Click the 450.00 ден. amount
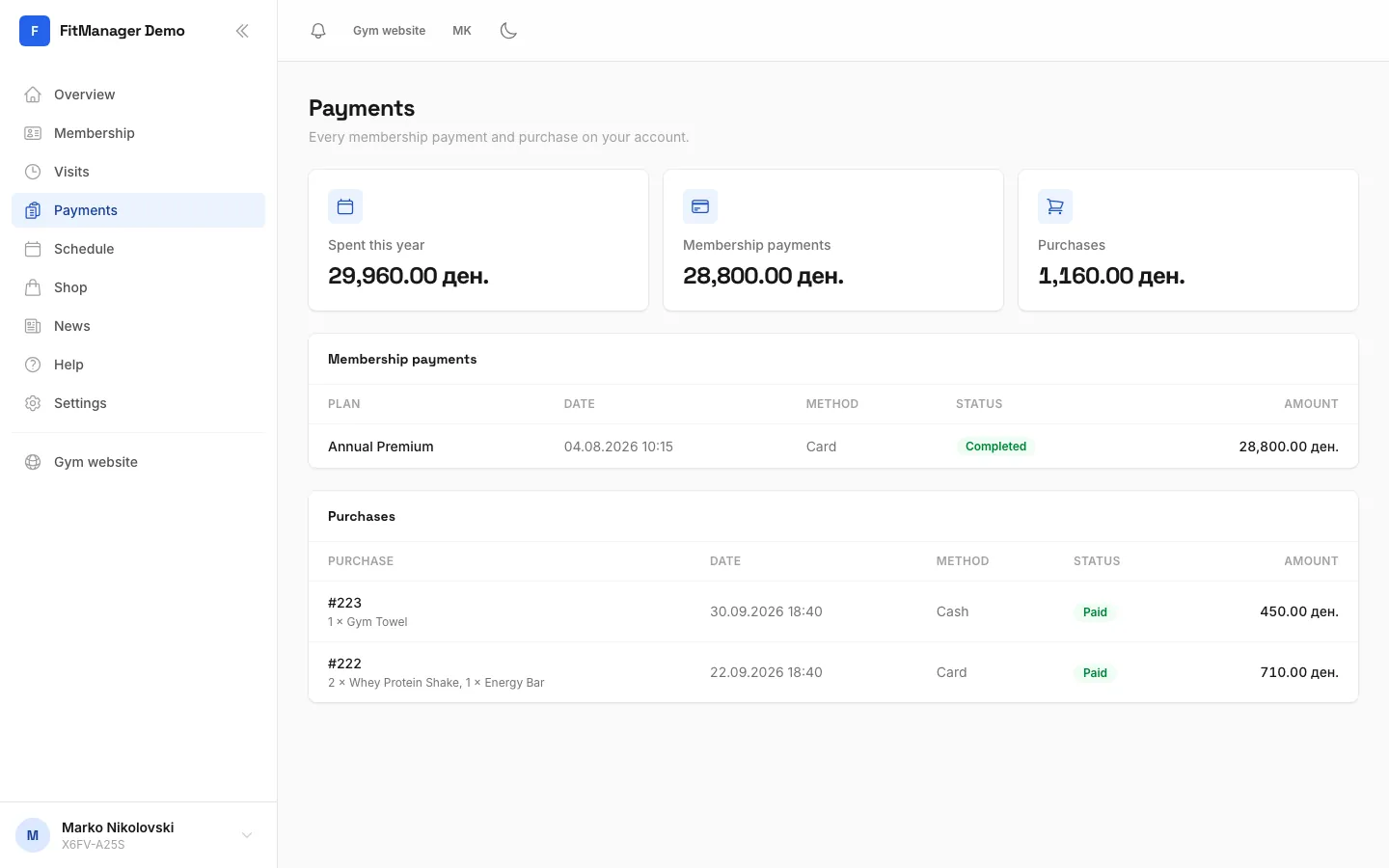This screenshot has width=1389, height=868. tap(1299, 611)
